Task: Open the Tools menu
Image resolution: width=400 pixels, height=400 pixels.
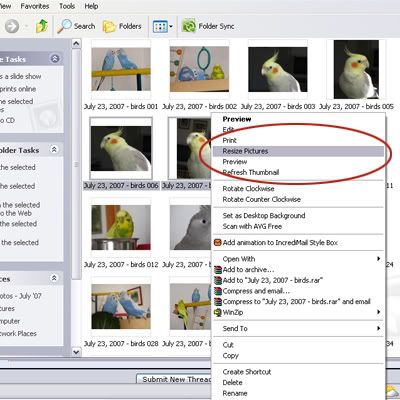Action: [x=67, y=6]
